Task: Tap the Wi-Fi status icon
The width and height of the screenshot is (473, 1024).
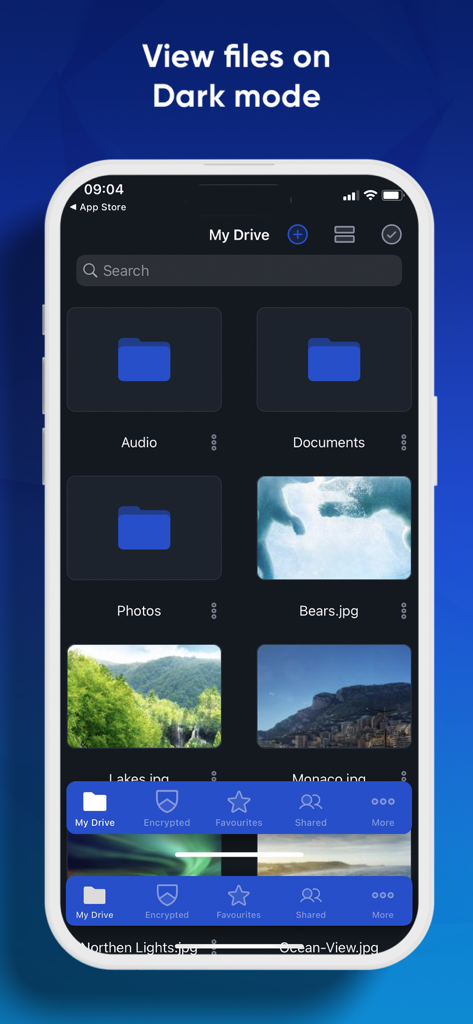Action: pos(370,195)
